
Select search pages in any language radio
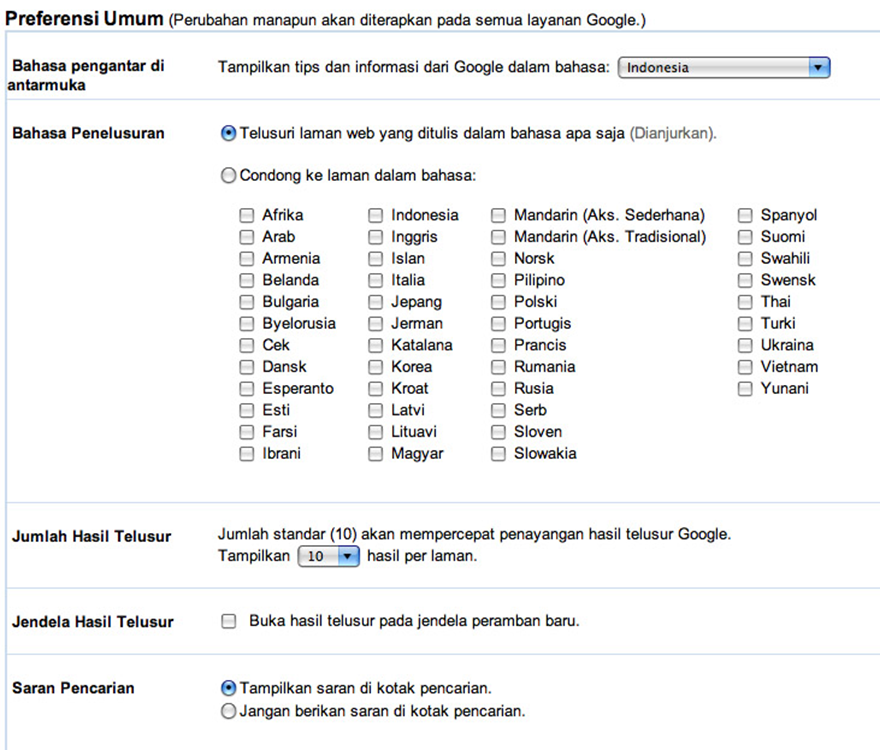228,134
